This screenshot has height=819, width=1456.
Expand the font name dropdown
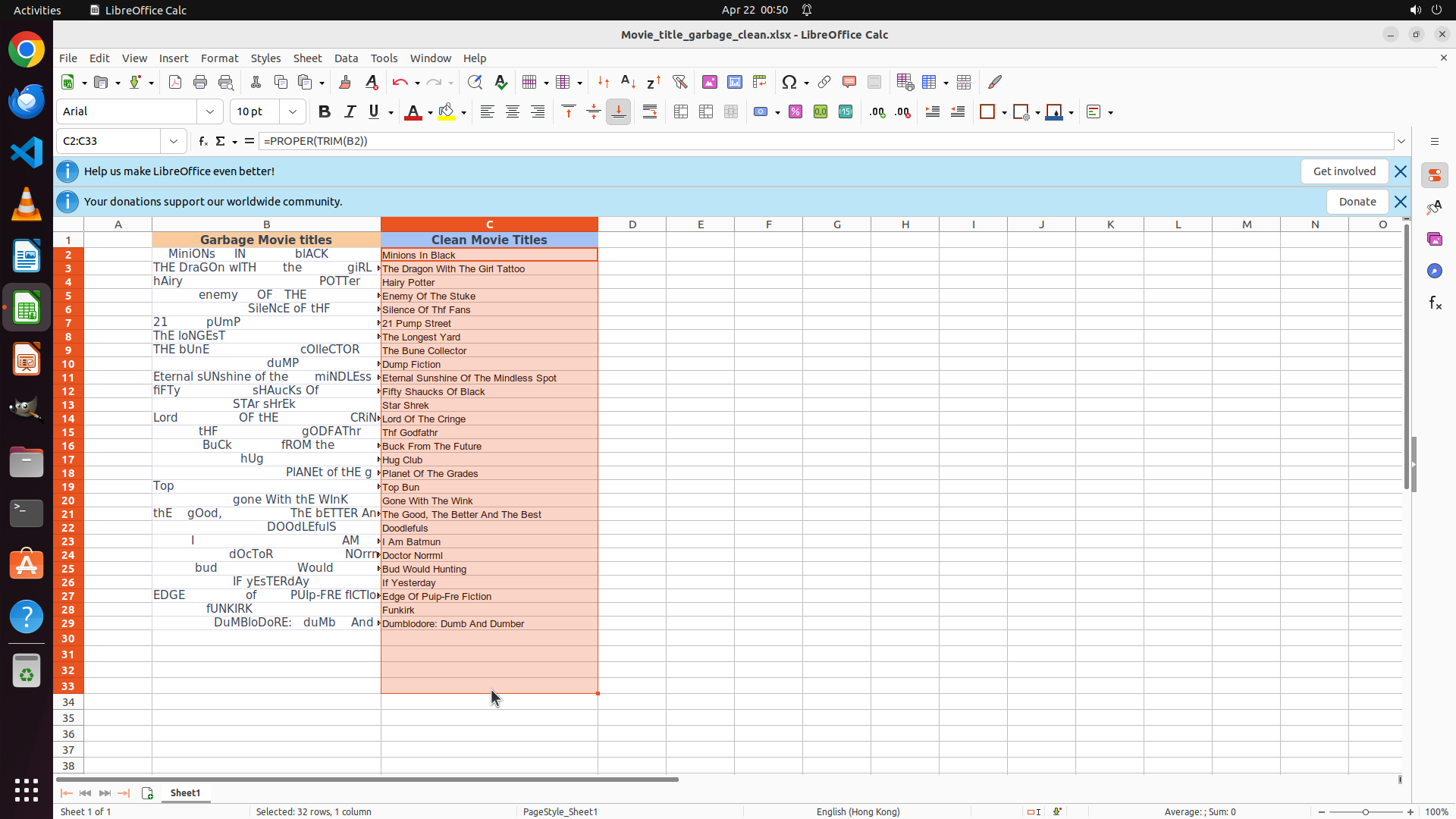point(210,112)
